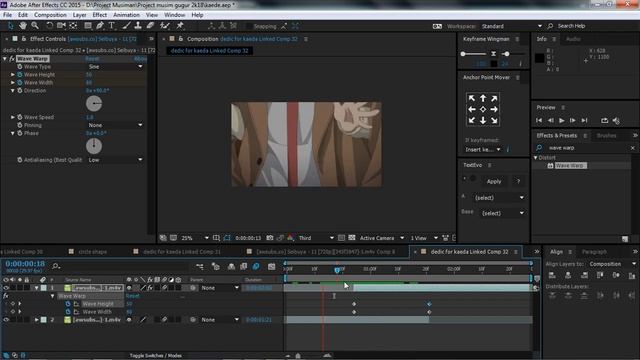The image size is (640, 360).
Task: Toggle visibility eye of layer 1
Action: click(6, 288)
